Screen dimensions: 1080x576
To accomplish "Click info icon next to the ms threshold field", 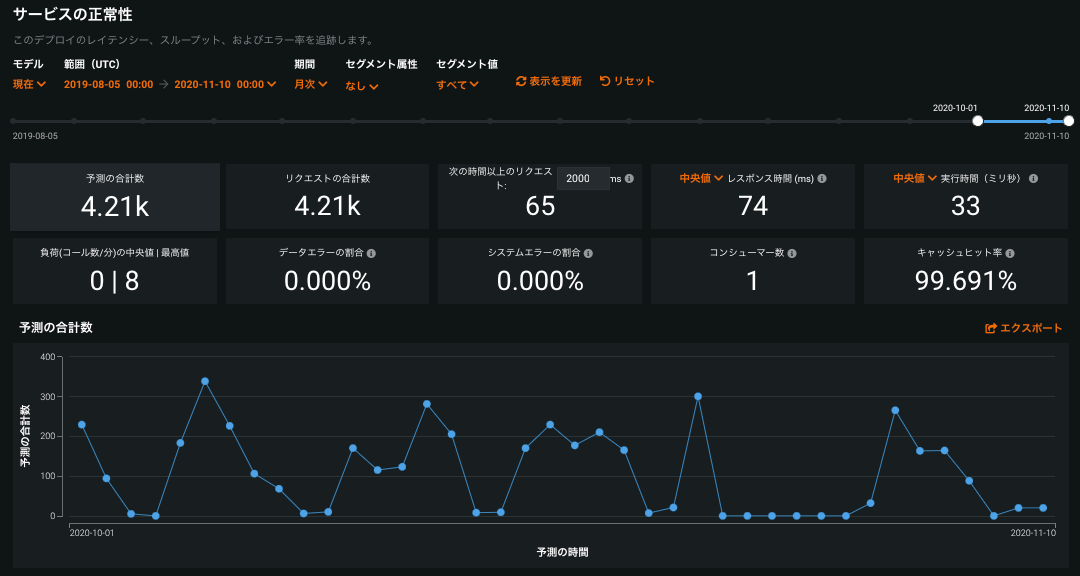I will [630, 178].
